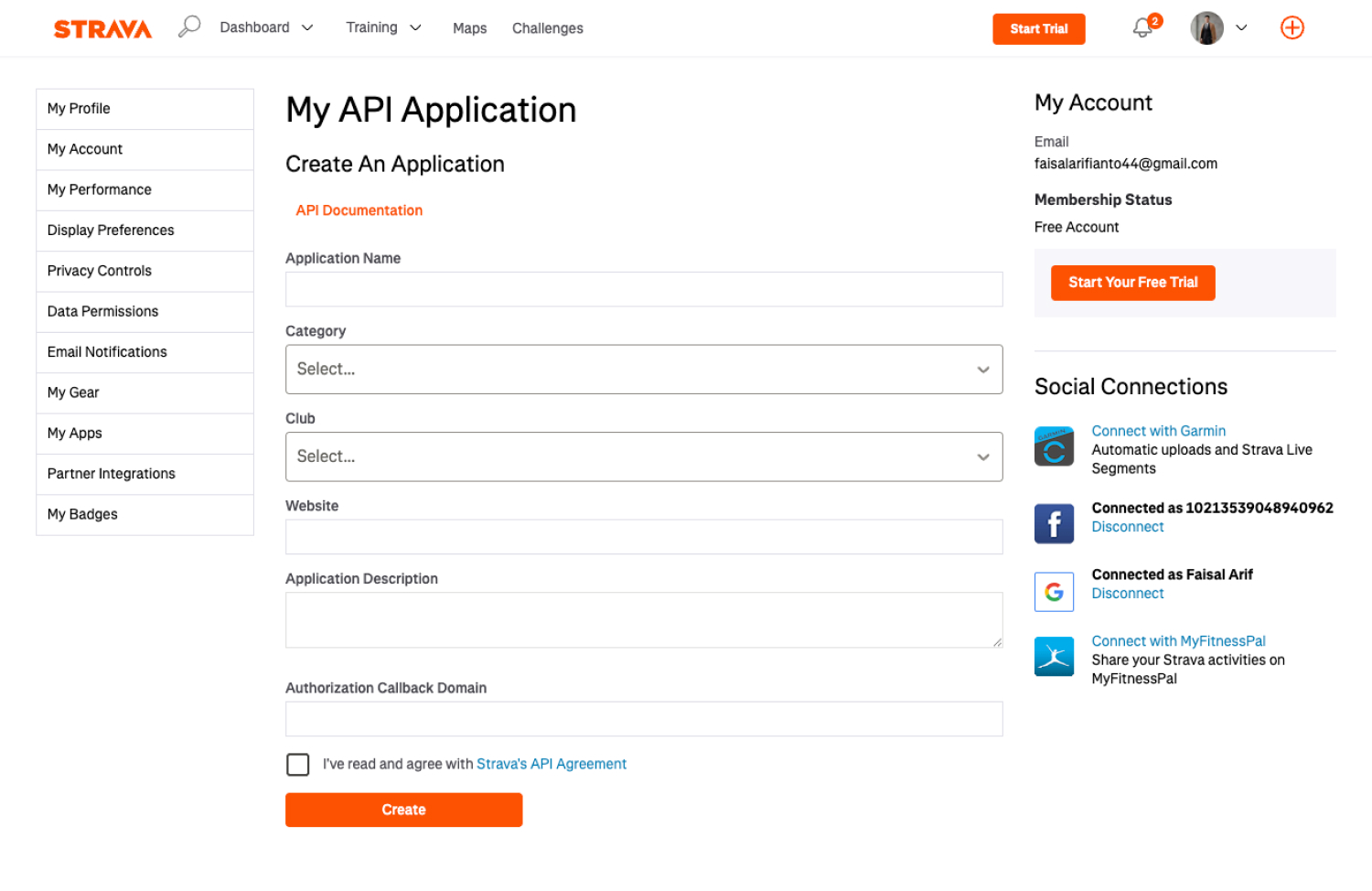Click the 'Social Connections' heading

coord(1131,387)
